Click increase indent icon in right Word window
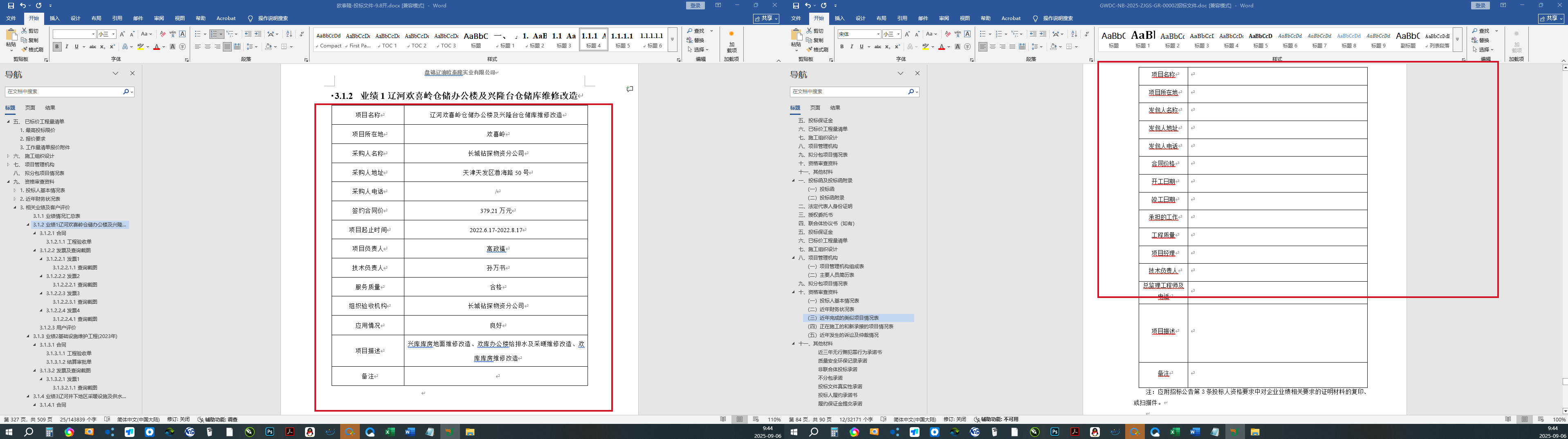The height and width of the screenshot is (439, 1568). point(1043,34)
